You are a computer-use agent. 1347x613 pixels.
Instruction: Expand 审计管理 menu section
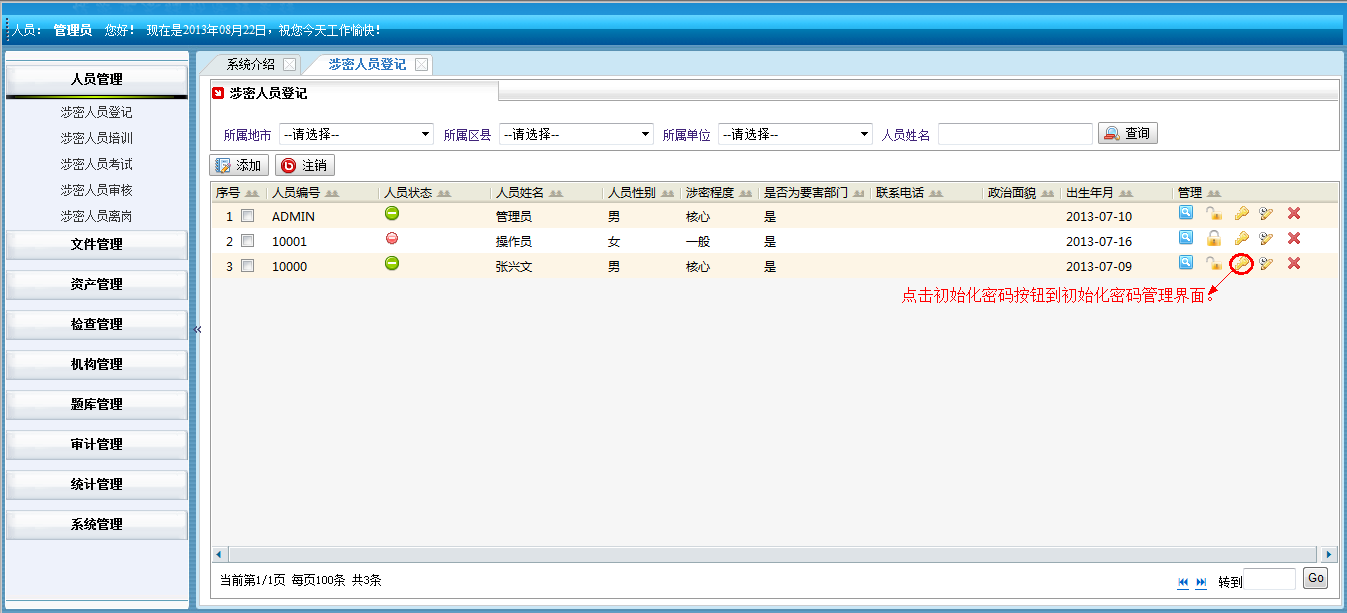coord(97,445)
